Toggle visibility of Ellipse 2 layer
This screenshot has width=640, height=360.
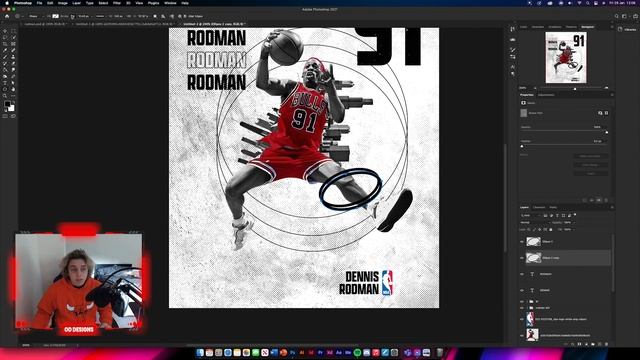tap(522, 242)
